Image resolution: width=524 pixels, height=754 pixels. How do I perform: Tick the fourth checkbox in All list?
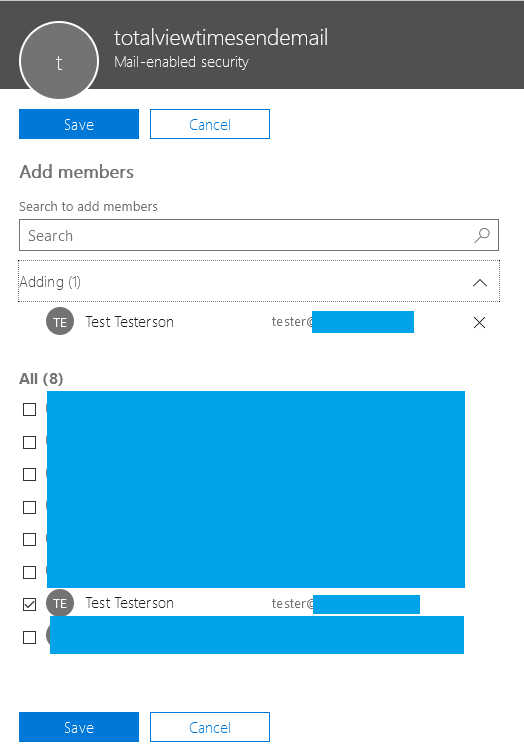click(x=29, y=507)
